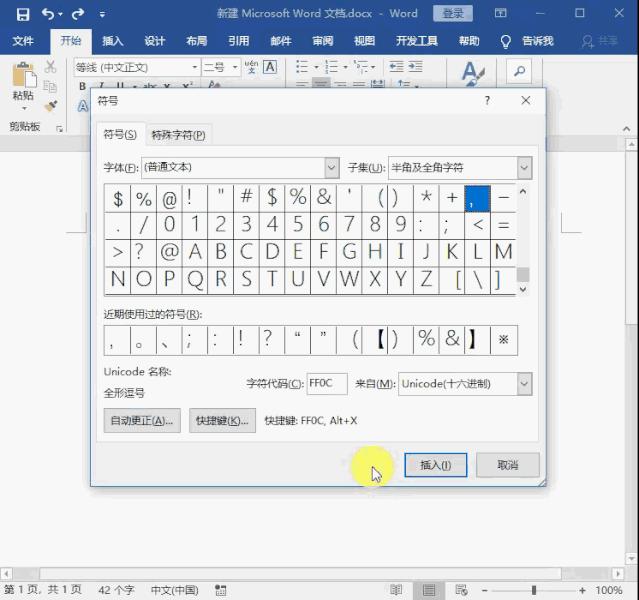Zoom out with the minus icon
The height and width of the screenshot is (600, 639).
(x=485, y=590)
